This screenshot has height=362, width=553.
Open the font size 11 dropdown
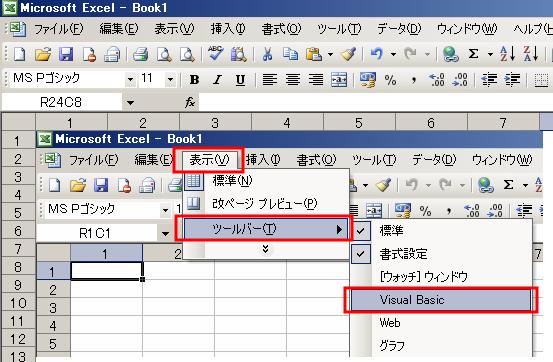click(170, 80)
